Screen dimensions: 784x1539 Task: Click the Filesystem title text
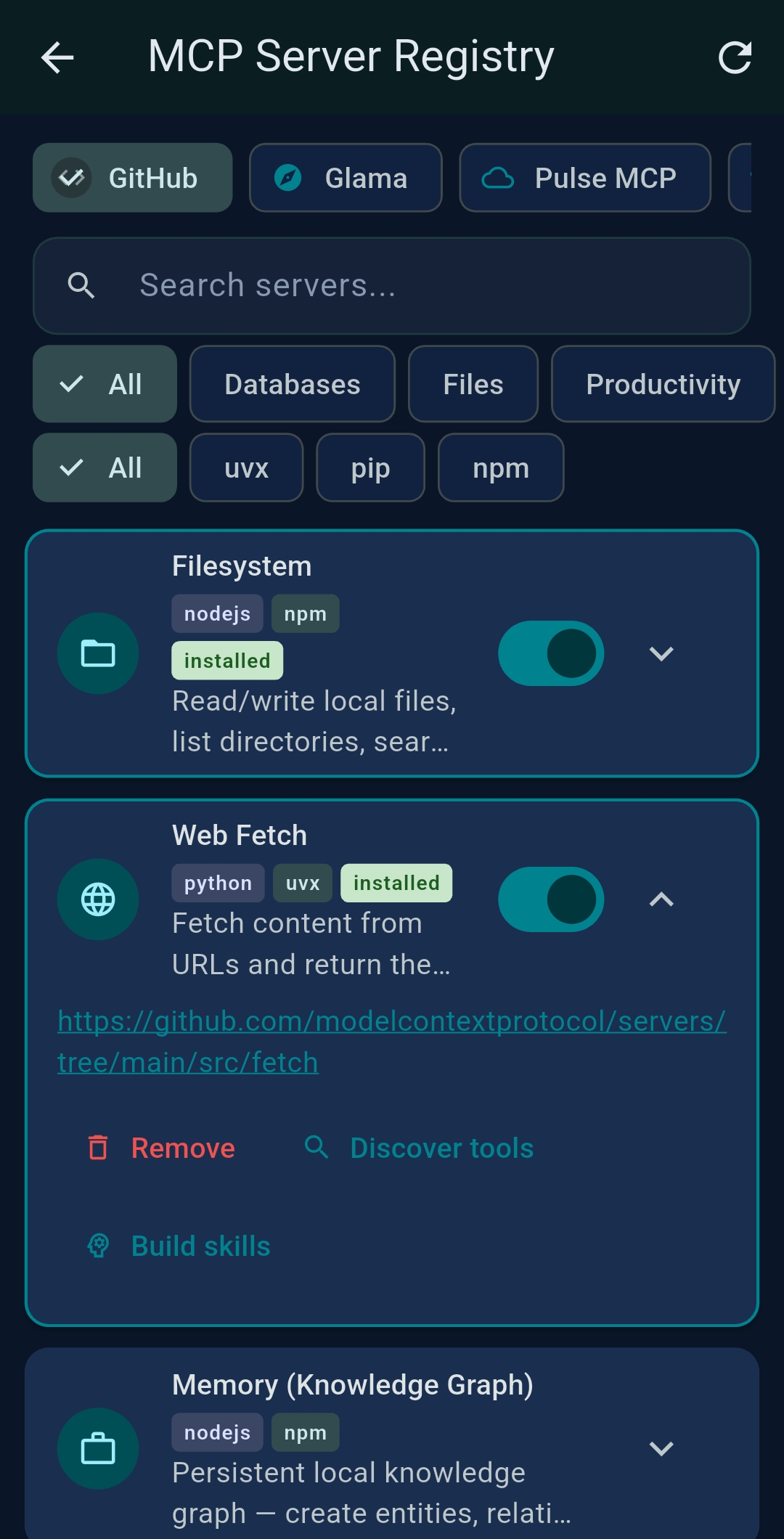point(242,566)
